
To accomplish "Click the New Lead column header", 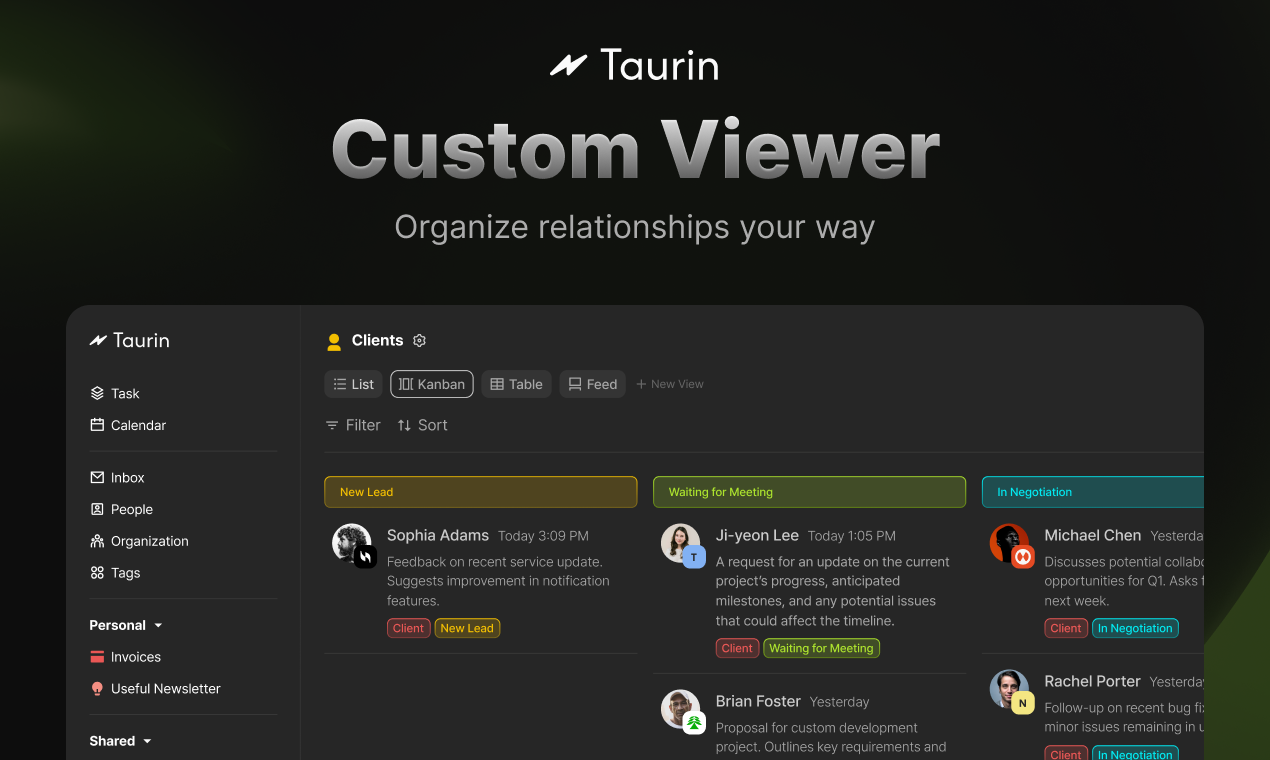I will [x=480, y=492].
